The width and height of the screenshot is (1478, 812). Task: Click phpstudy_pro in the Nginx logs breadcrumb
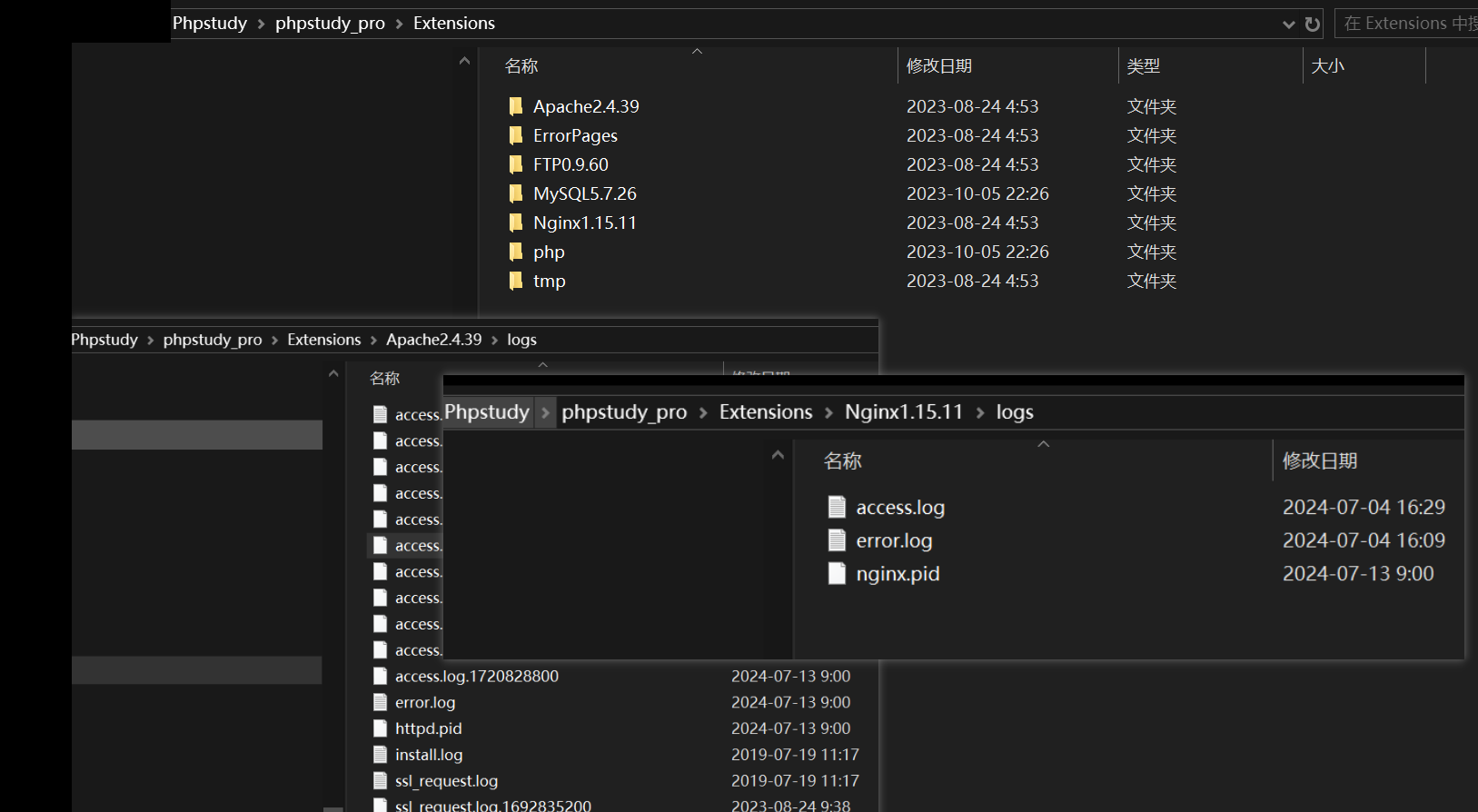pos(624,412)
